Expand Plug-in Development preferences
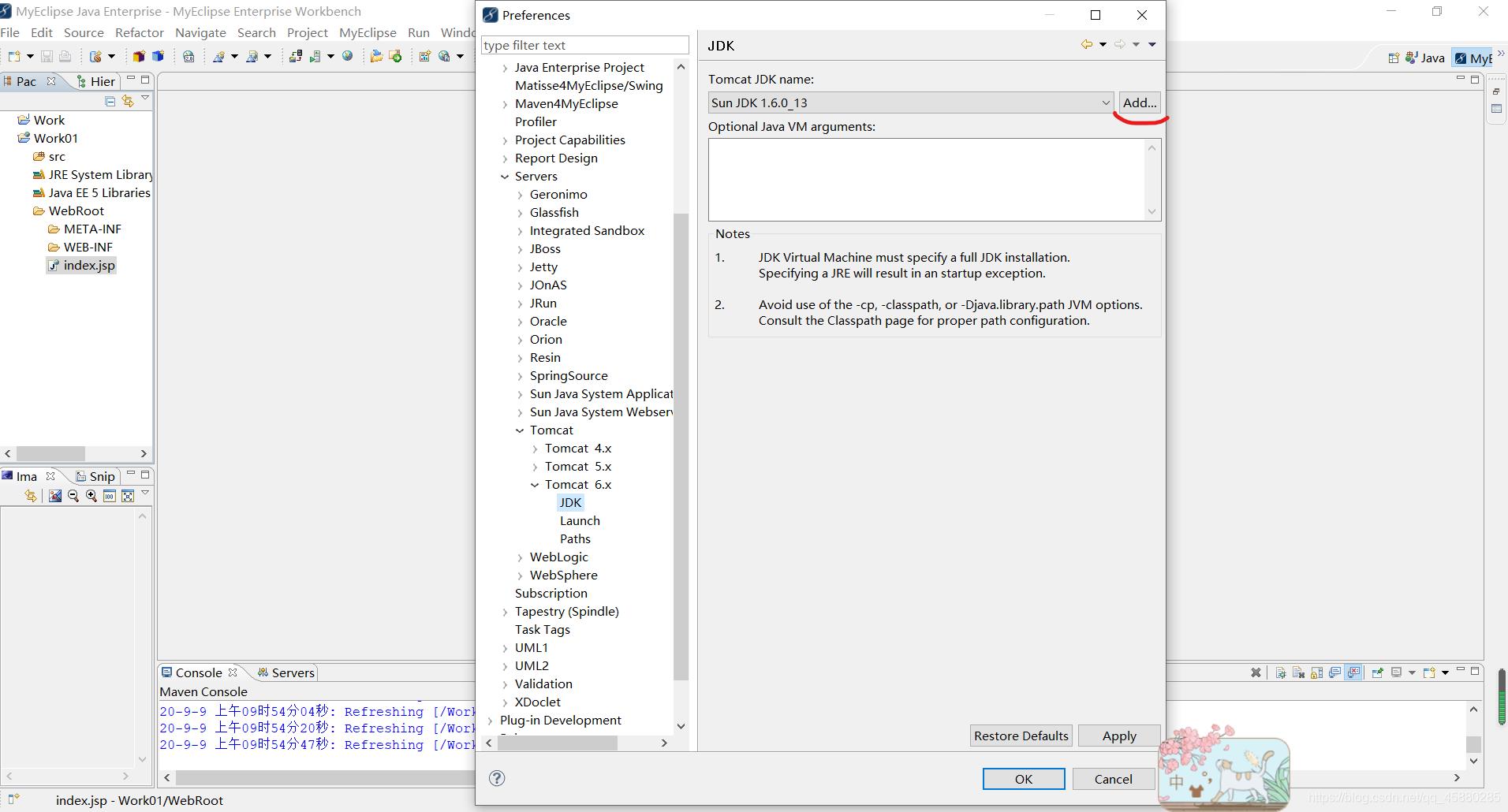Image resolution: width=1508 pixels, height=812 pixels. coord(490,721)
